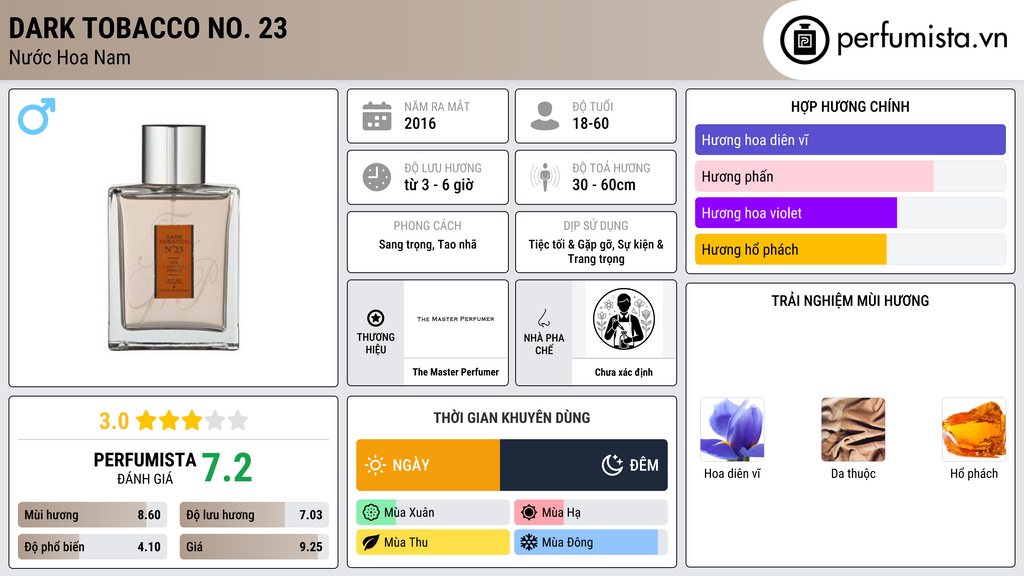Click the sillage icon beside Độ toả hương
The height and width of the screenshot is (576, 1024).
pos(545,177)
